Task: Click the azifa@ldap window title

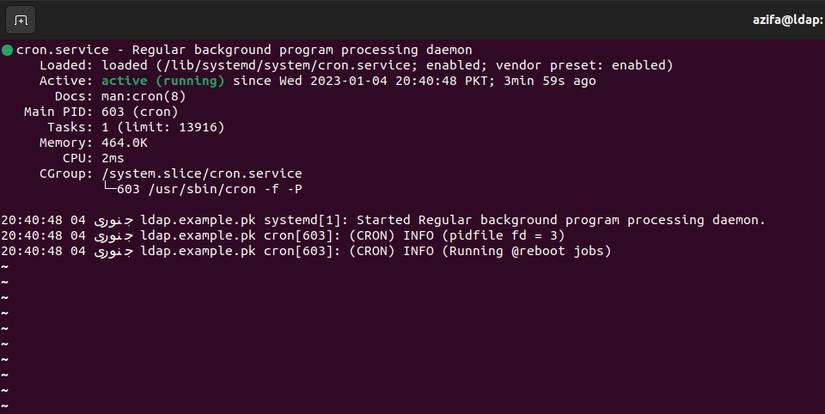Action: click(x=788, y=19)
